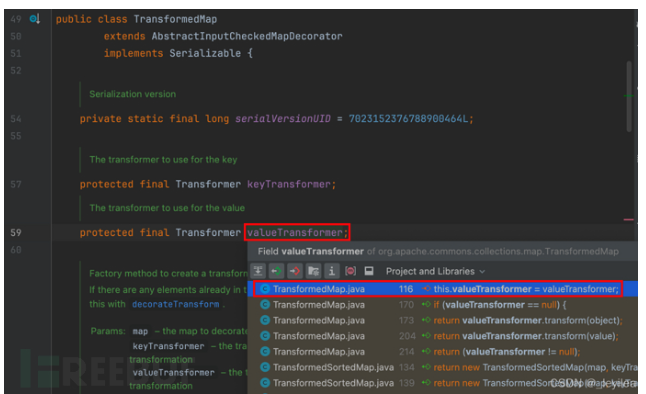Open the Project and Libraries scope dropdown

[435, 271]
